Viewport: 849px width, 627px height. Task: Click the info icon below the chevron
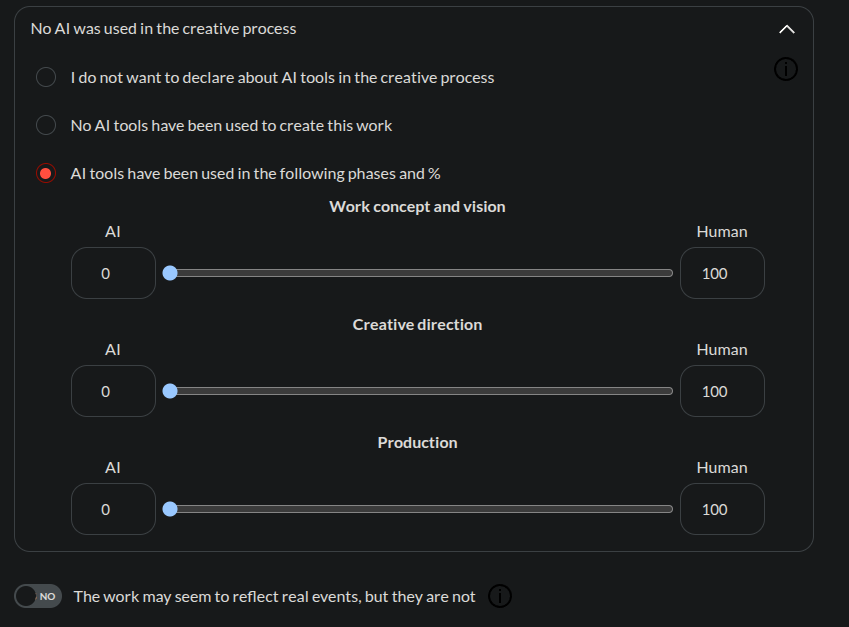point(787,69)
